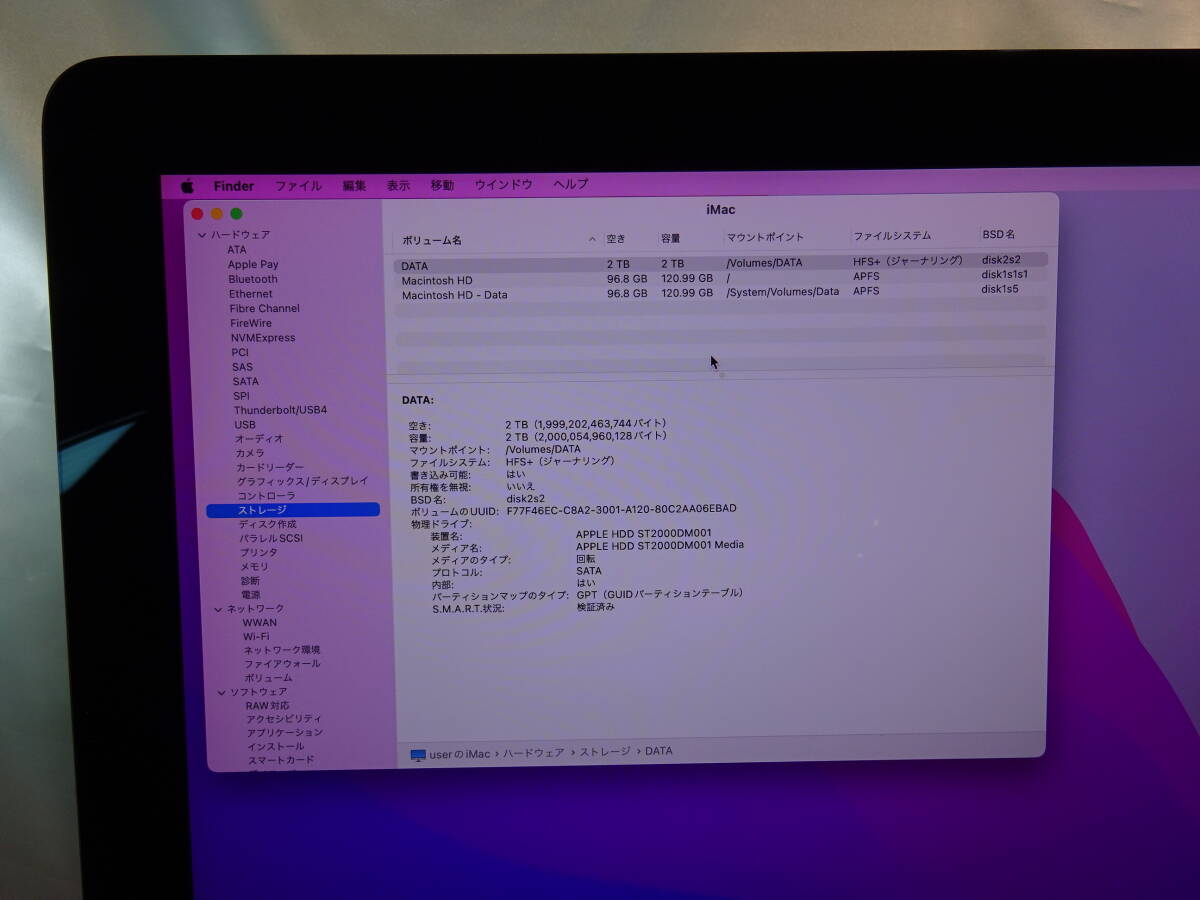Viewport: 1200px width, 900px height.
Task: Open the ヘルプ menu
Action: (571, 184)
